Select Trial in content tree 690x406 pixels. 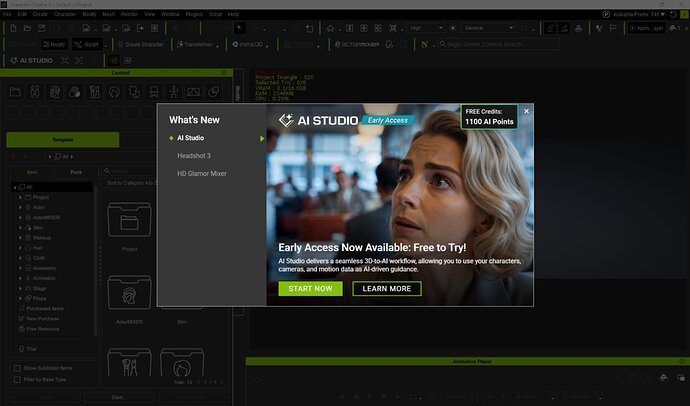click(31, 349)
